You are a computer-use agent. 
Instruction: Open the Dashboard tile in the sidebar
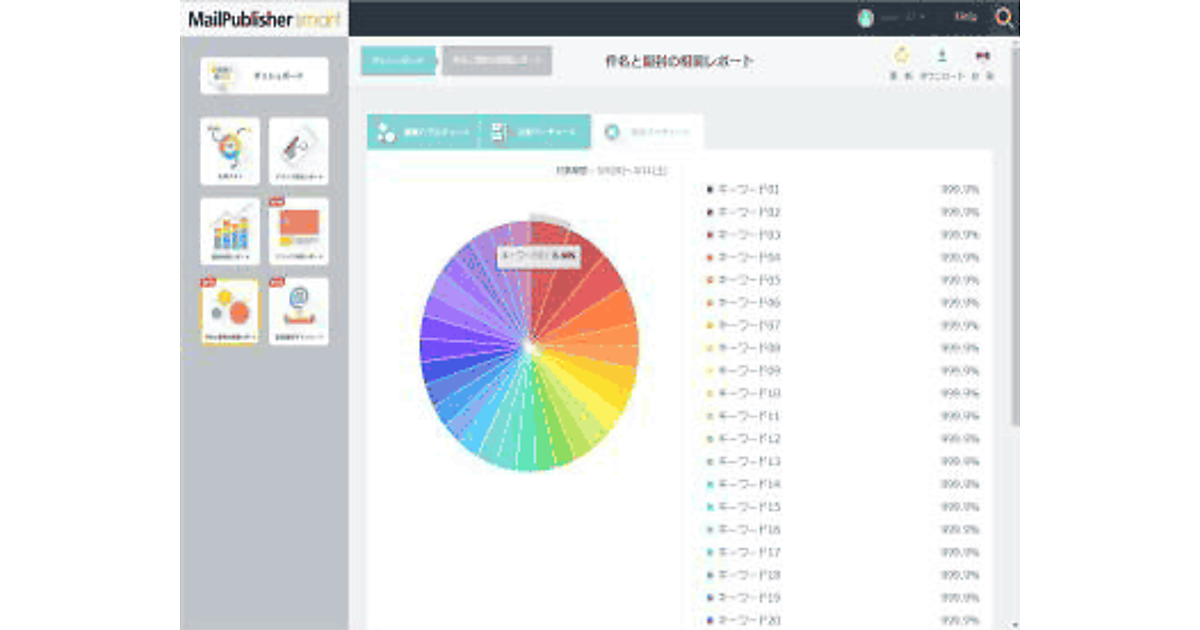tap(264, 76)
